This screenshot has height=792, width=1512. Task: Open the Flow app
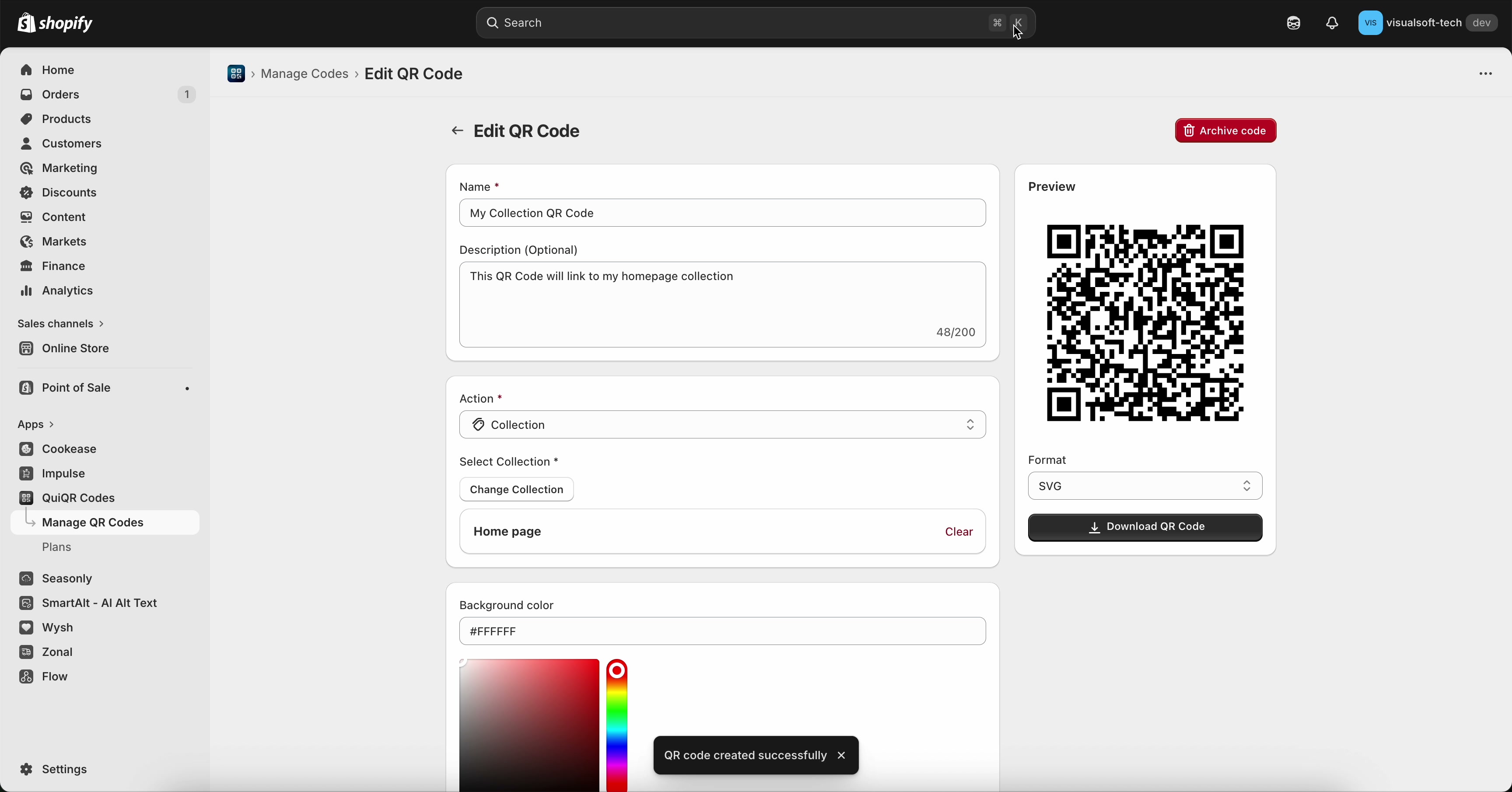coord(54,676)
